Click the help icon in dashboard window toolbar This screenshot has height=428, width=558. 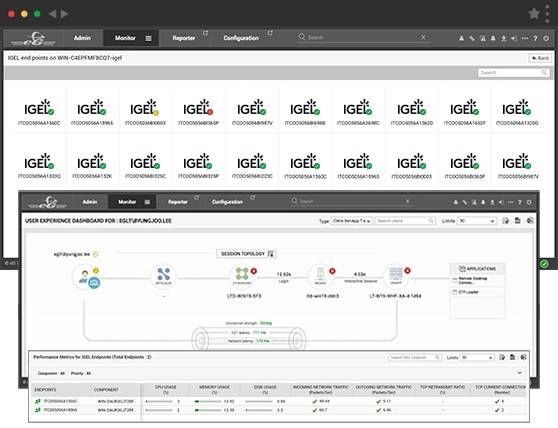(x=520, y=202)
